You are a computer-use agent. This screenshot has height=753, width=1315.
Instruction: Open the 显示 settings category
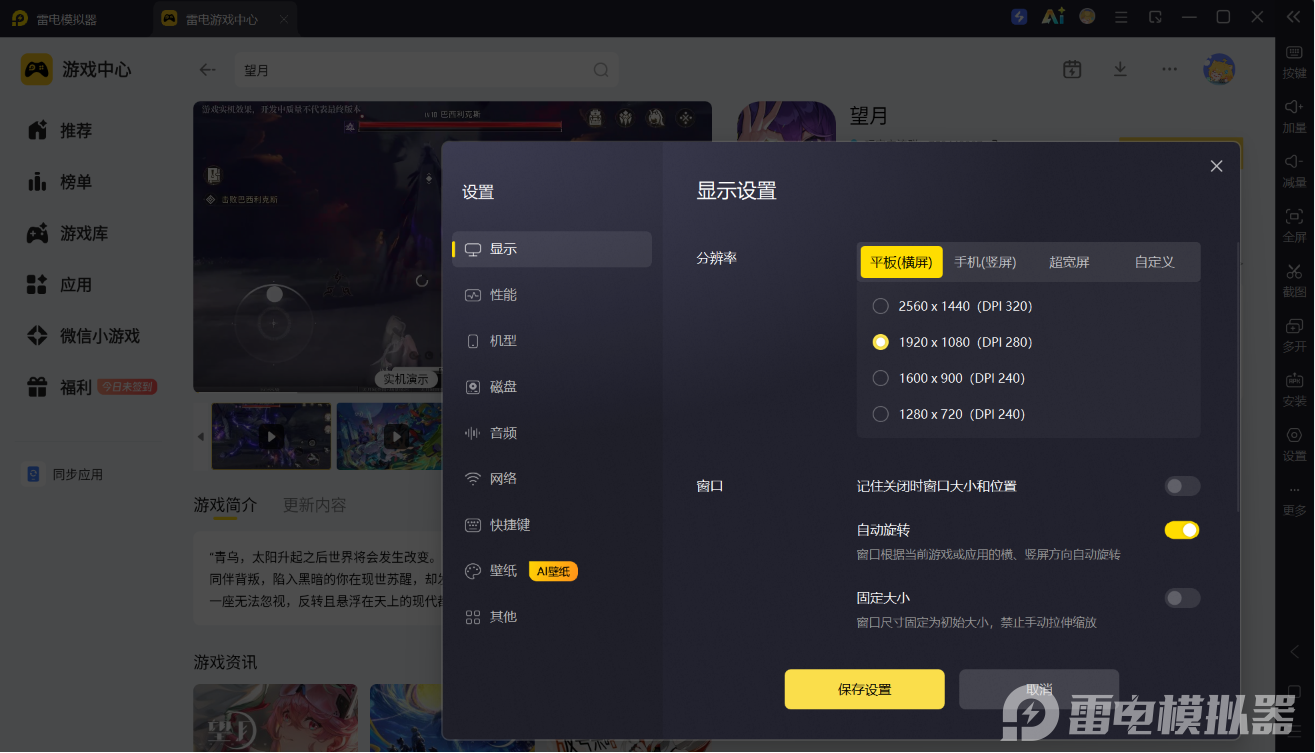(552, 249)
